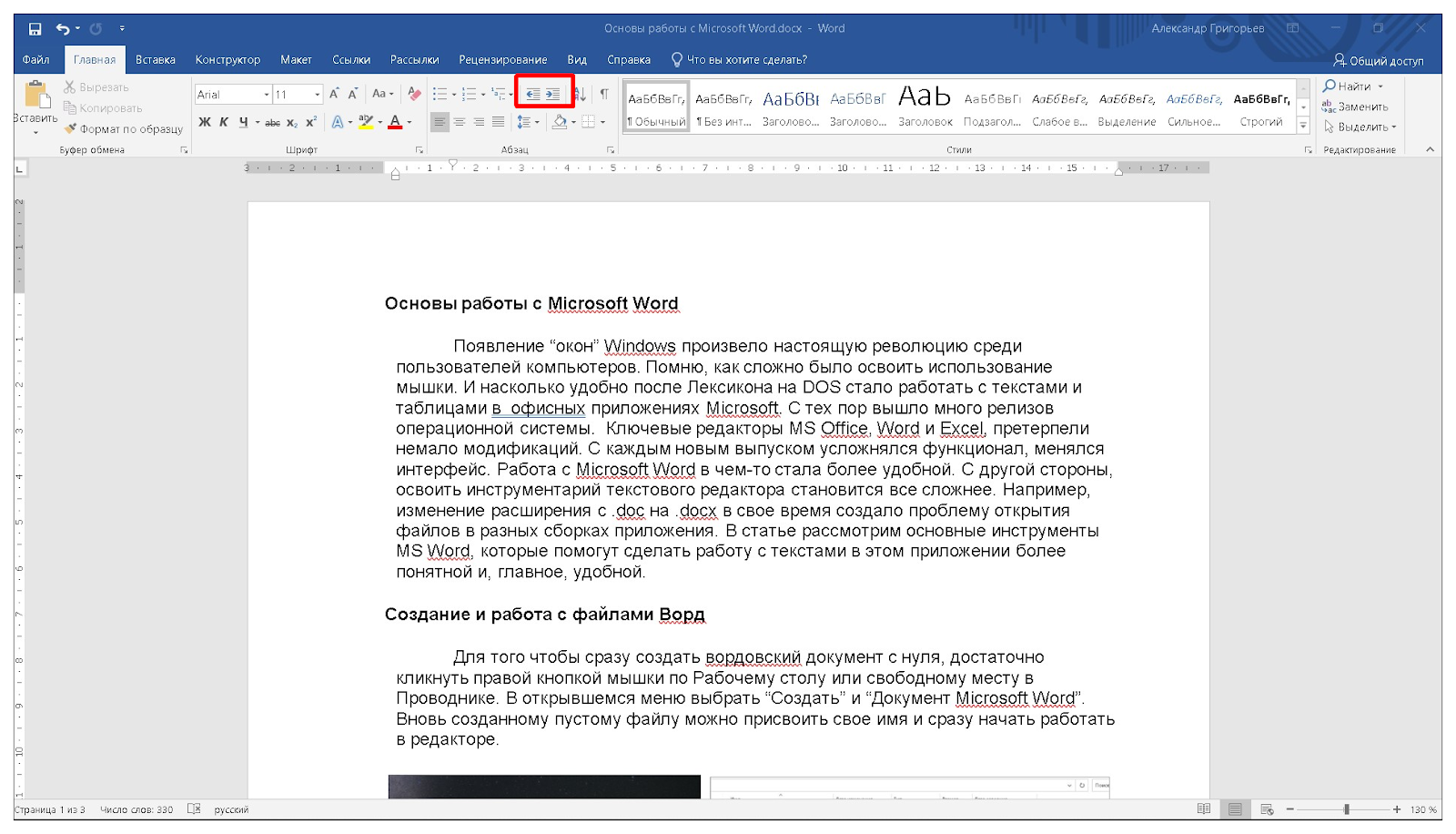
Task: Switch to Read Mode view in status bar
Action: 1204,809
